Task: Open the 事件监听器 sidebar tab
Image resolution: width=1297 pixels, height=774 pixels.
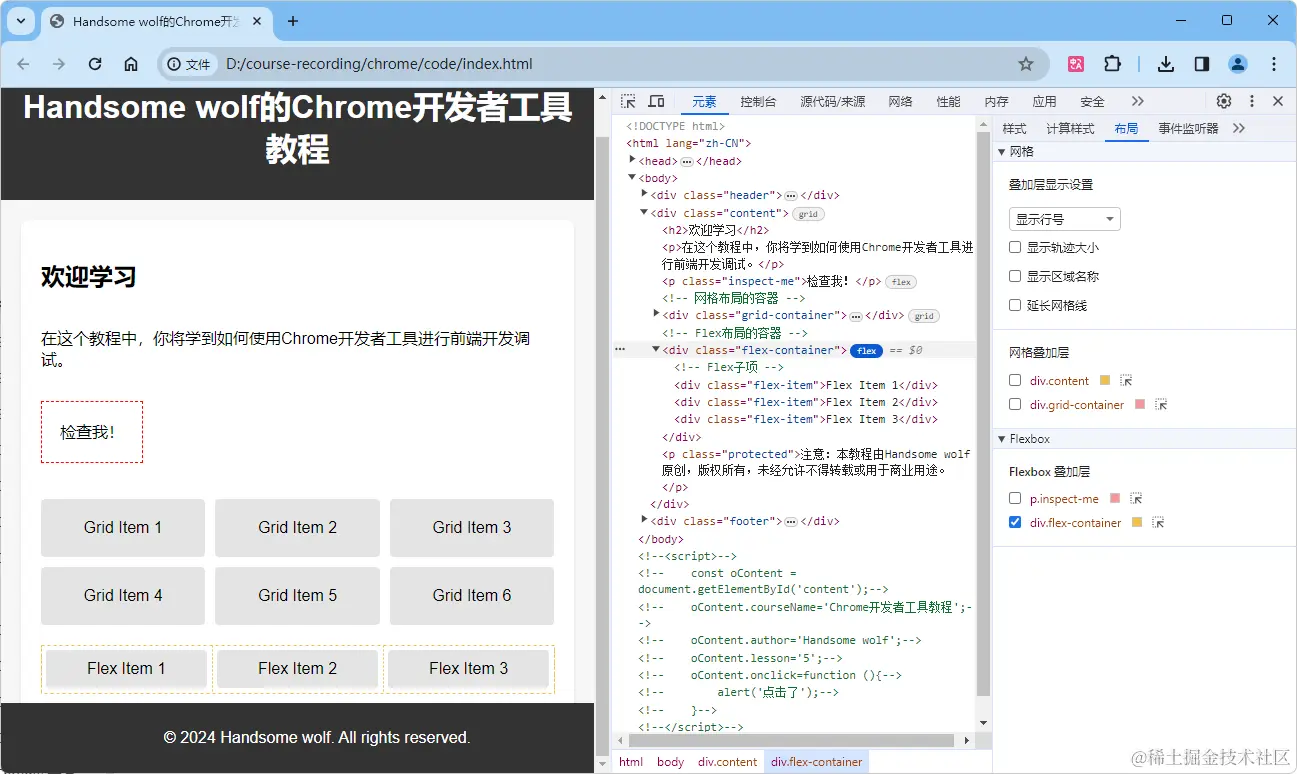Action: [1188, 128]
